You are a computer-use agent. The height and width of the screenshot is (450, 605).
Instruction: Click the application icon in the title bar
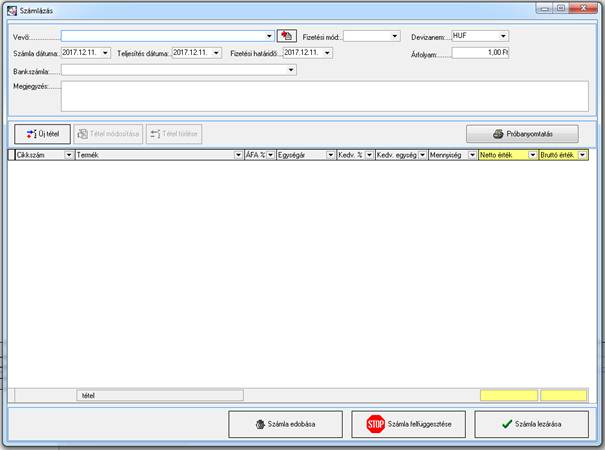pos(10,8)
